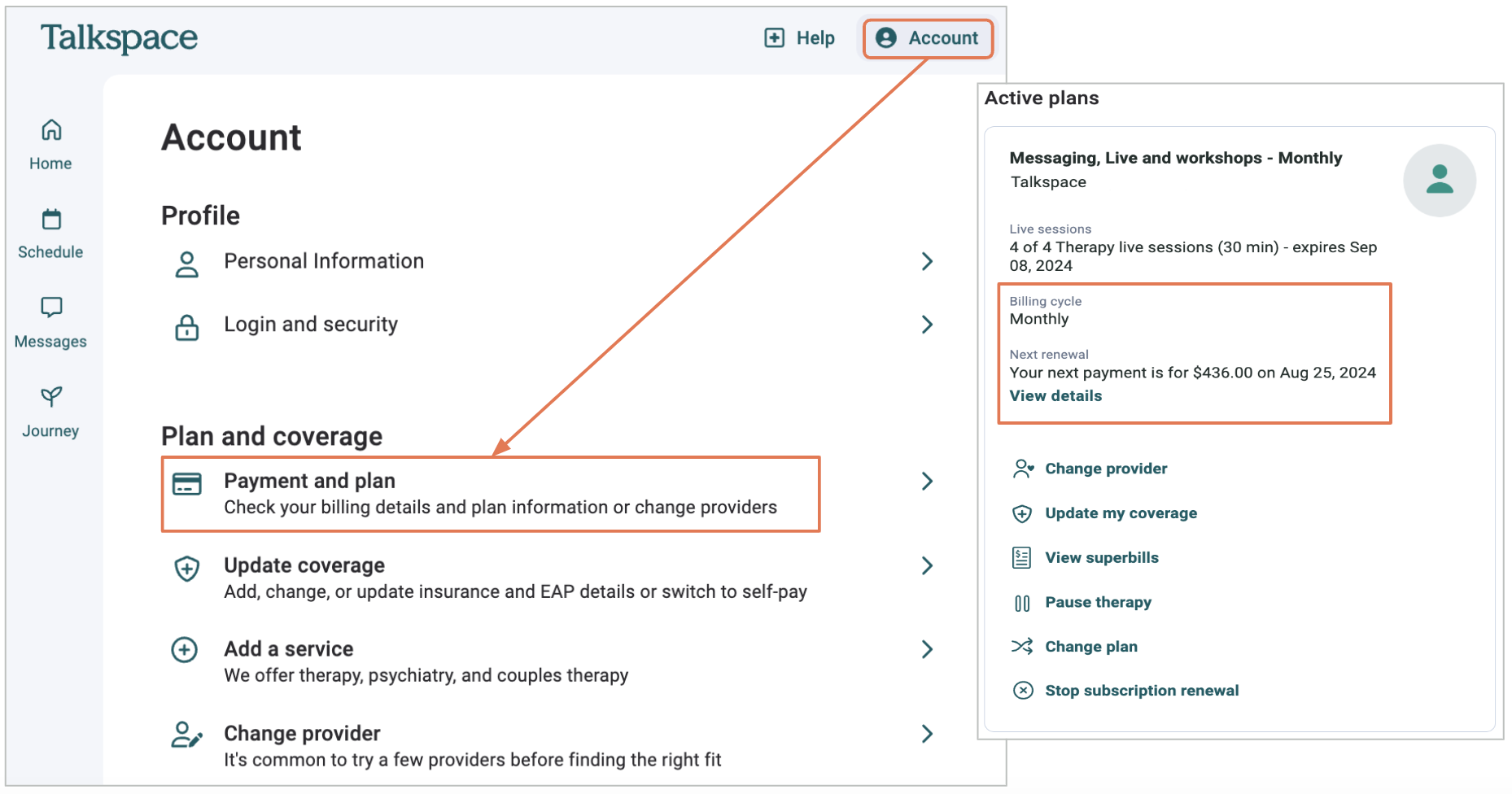Select the Pause therapy icon
1512x794 pixels.
(x=1023, y=602)
